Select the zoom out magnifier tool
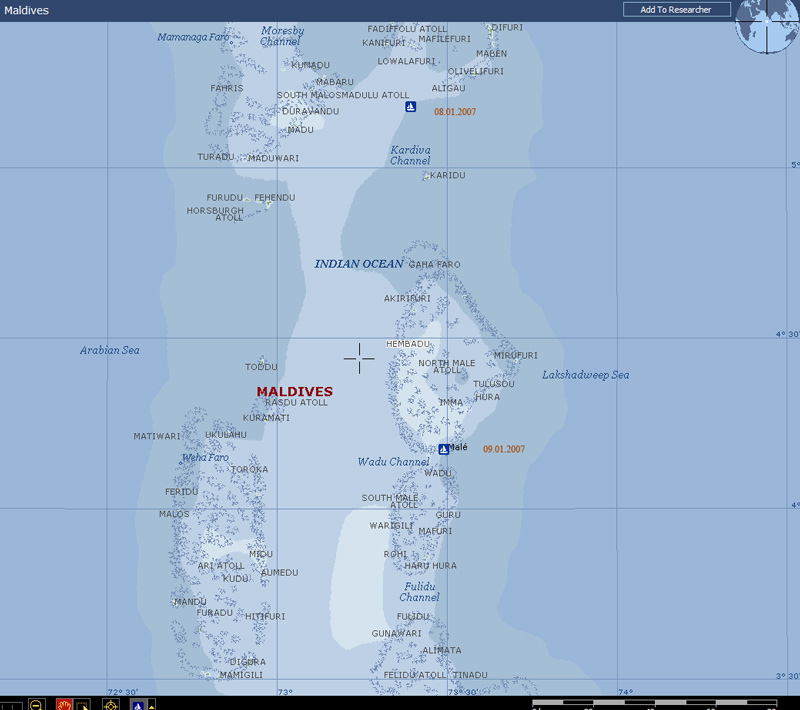The width and height of the screenshot is (800, 710). pos(36,704)
